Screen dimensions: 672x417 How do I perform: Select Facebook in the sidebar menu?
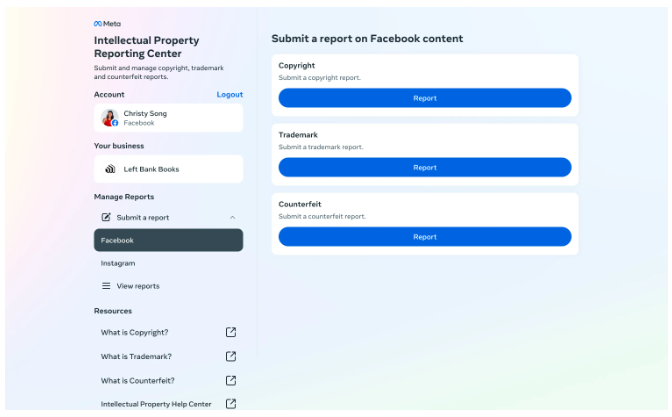point(168,240)
